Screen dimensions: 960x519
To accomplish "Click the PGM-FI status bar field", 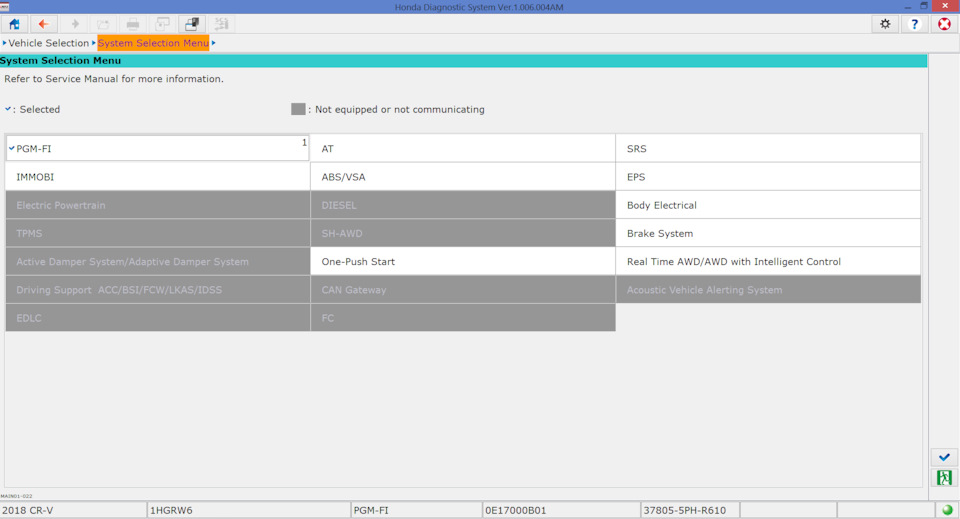I will (x=416, y=510).
